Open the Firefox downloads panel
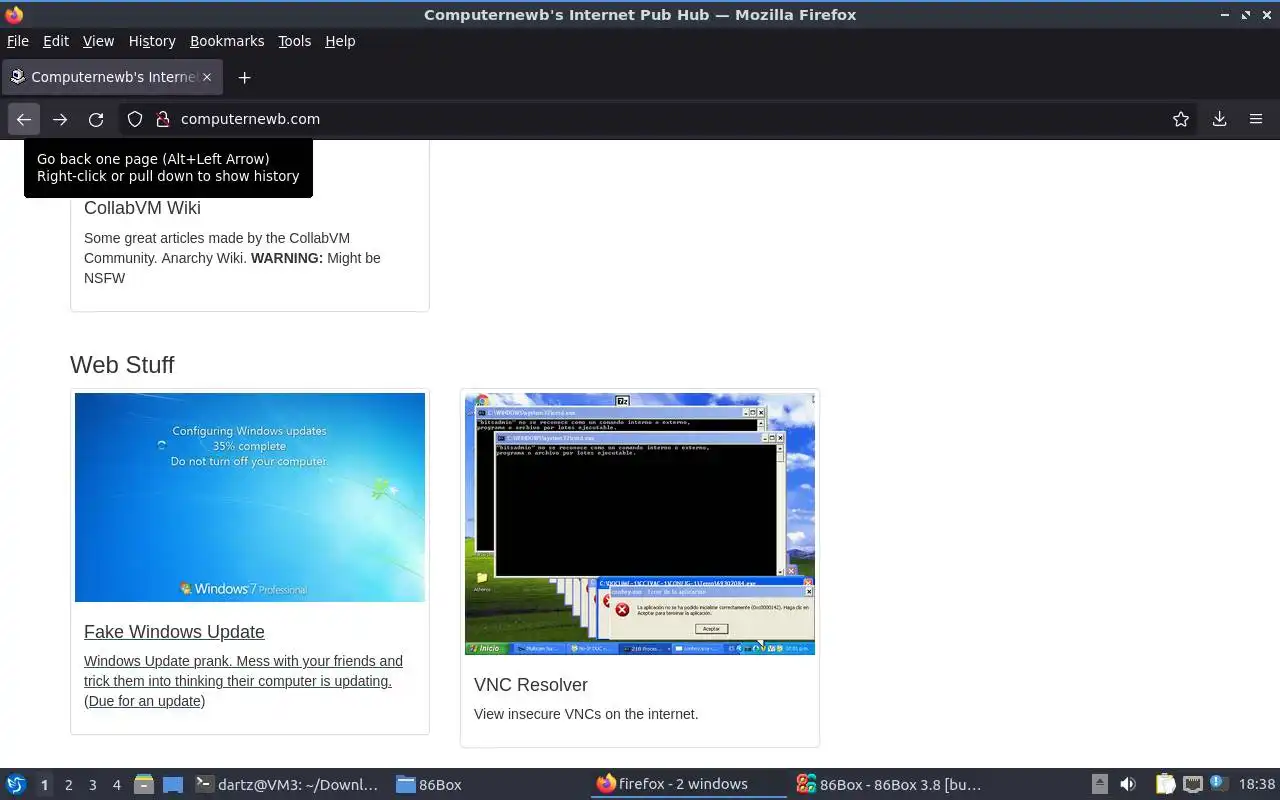The height and width of the screenshot is (800, 1280). (x=1219, y=119)
